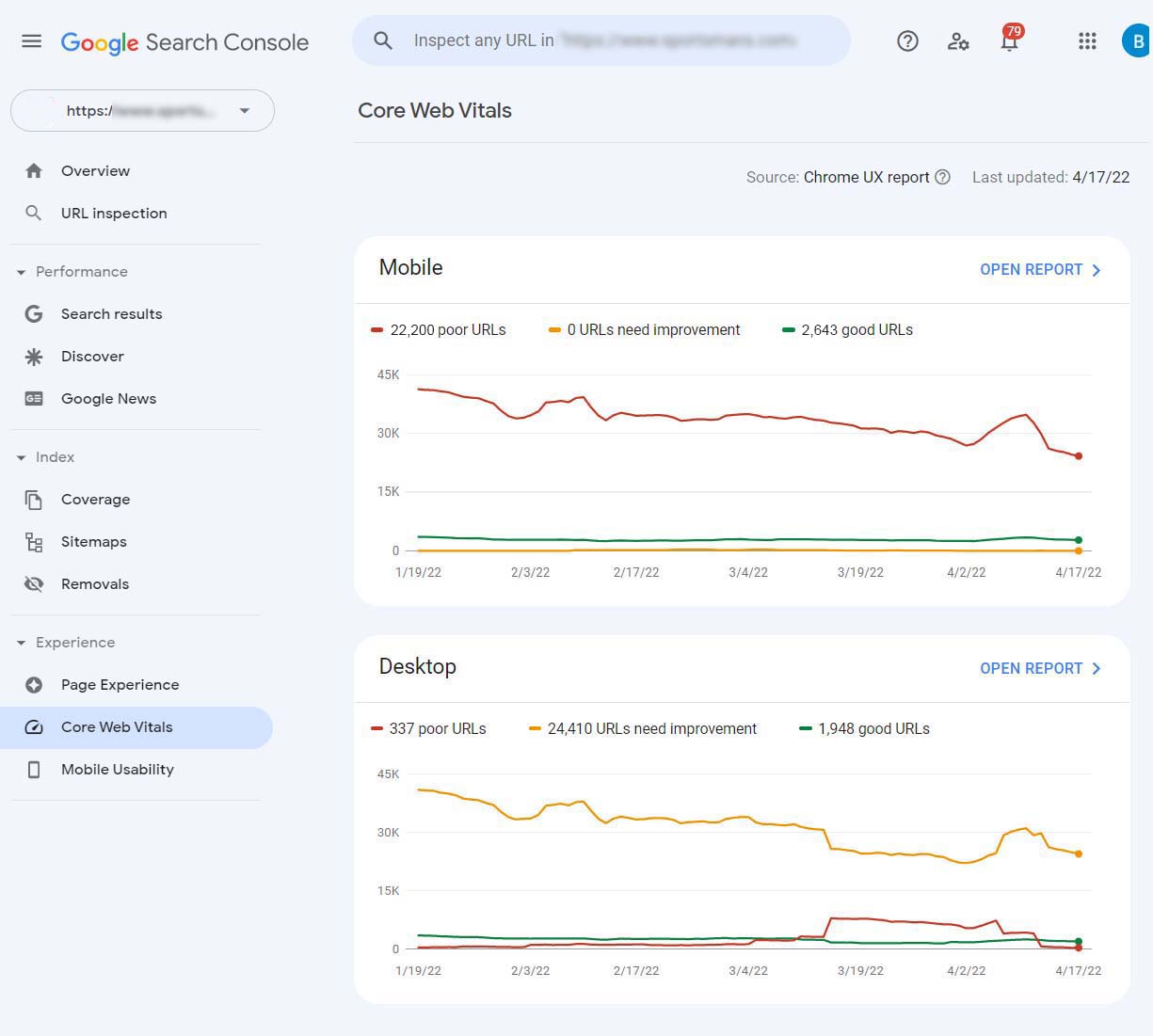Click the Google Search Console logo
This screenshot has height=1036, width=1153.
(184, 42)
